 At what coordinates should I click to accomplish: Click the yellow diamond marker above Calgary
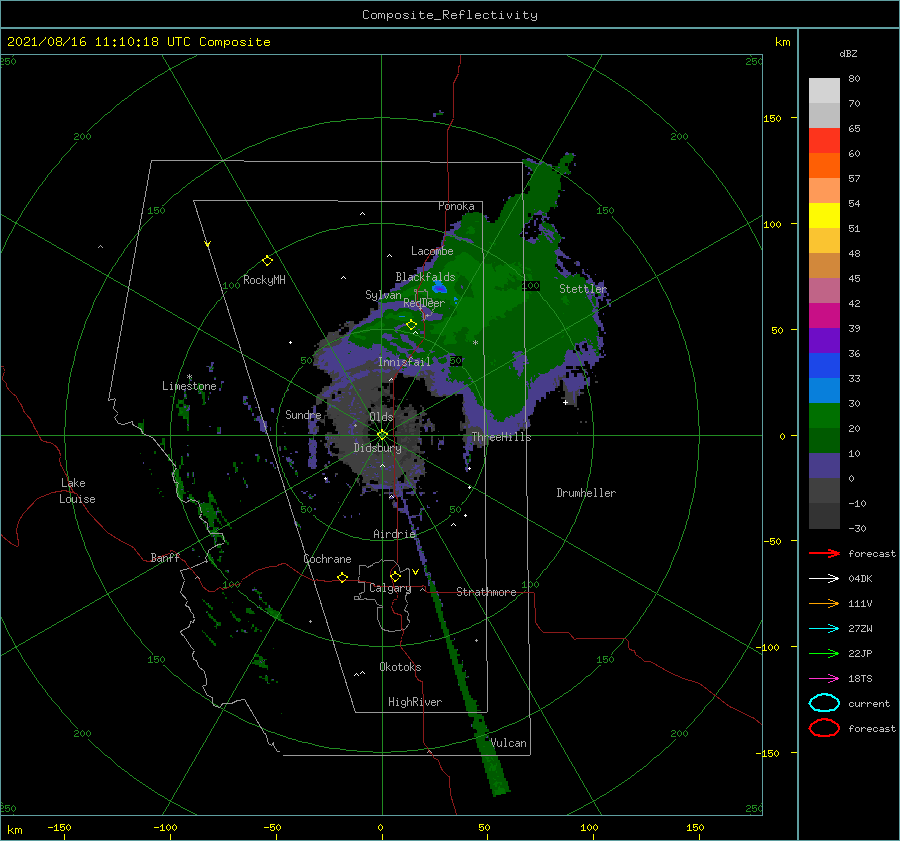tap(395, 576)
